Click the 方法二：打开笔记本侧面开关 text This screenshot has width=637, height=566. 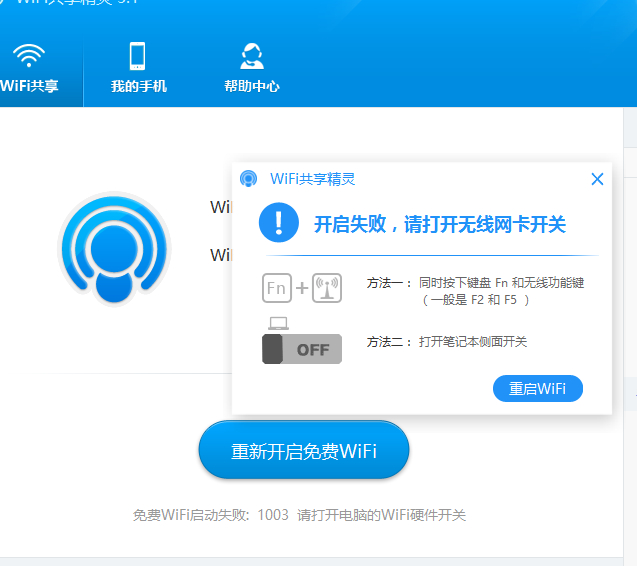pyautogui.click(x=446, y=342)
